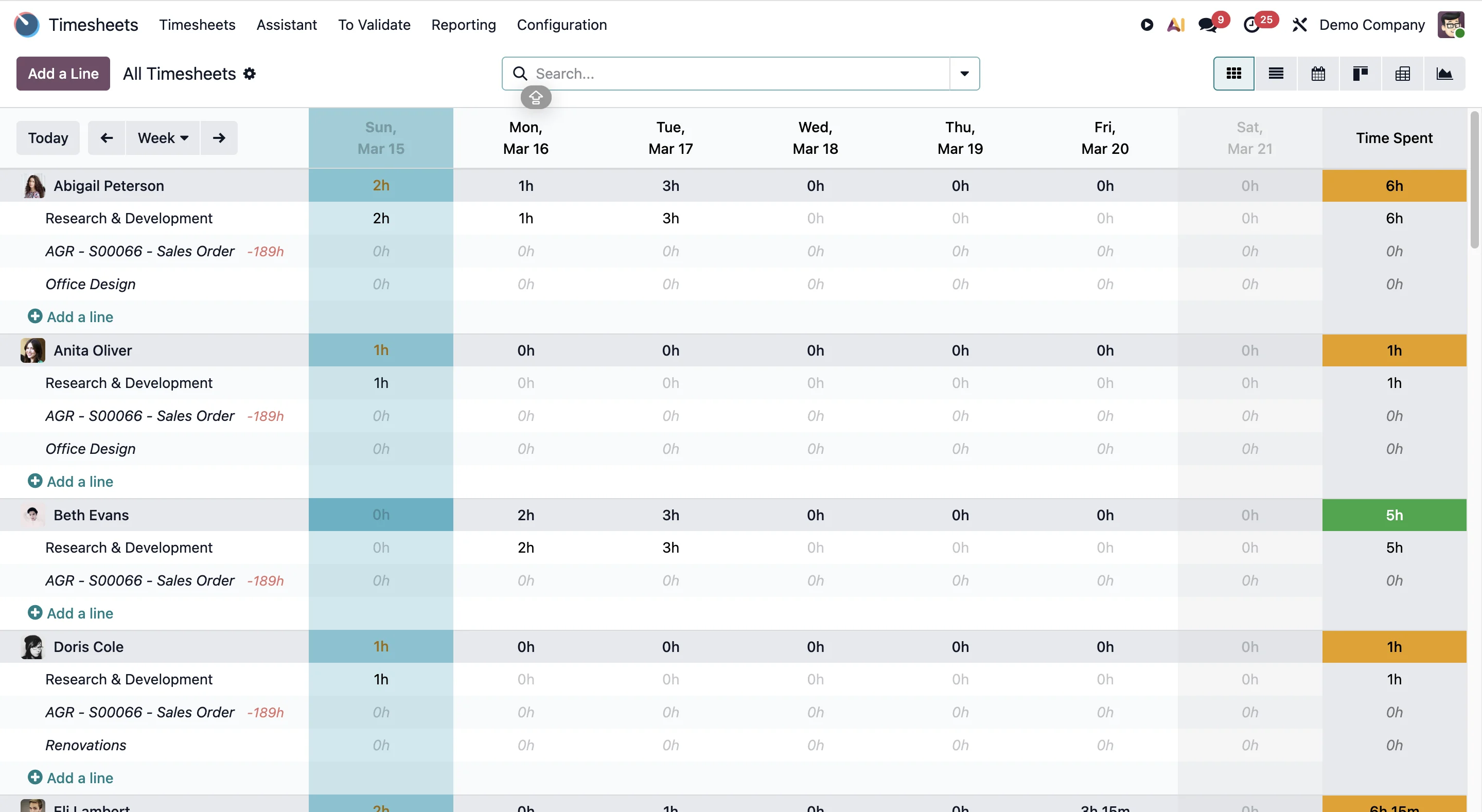Switch to grid view
This screenshot has width=1482, height=812.
coord(1233,74)
